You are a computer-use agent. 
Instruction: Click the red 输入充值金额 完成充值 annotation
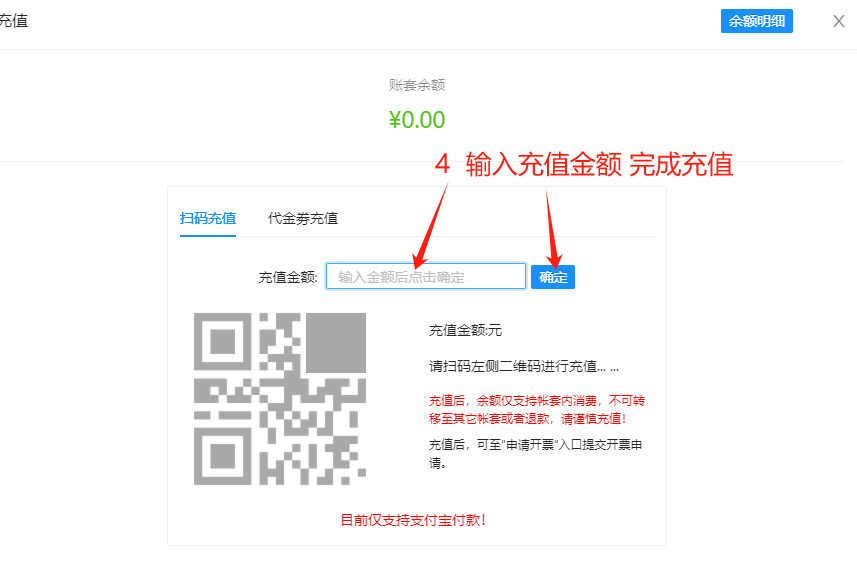click(584, 165)
